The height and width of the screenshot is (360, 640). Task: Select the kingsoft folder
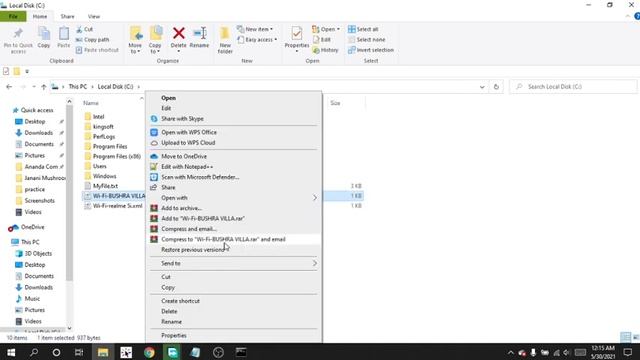click(103, 127)
